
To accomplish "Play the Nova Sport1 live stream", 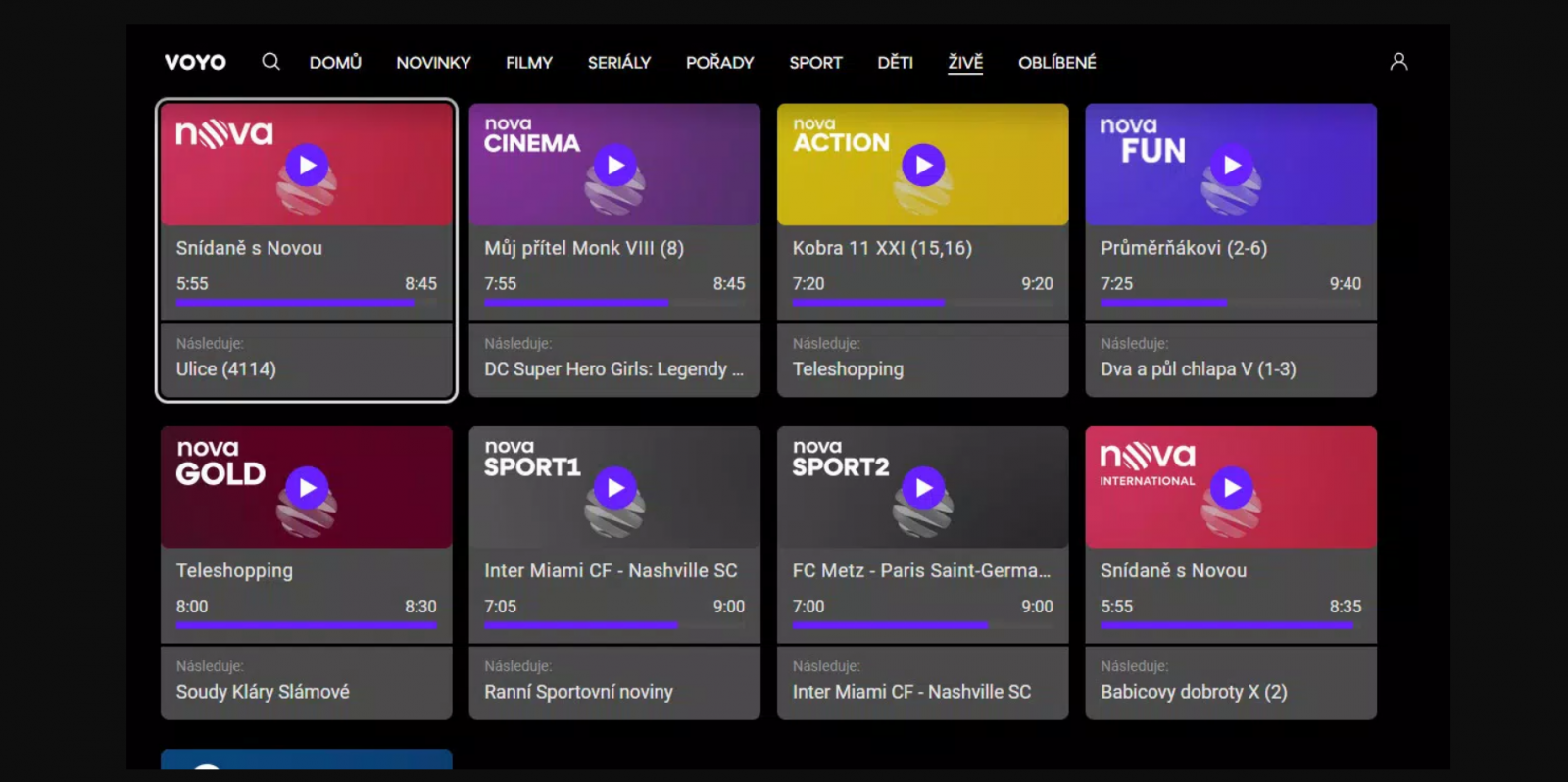I will click(615, 487).
